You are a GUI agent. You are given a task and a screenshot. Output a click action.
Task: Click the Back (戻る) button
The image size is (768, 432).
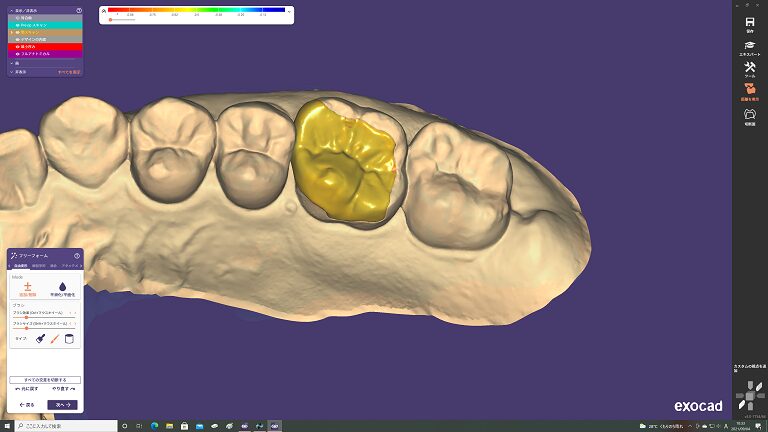[x=27, y=405]
